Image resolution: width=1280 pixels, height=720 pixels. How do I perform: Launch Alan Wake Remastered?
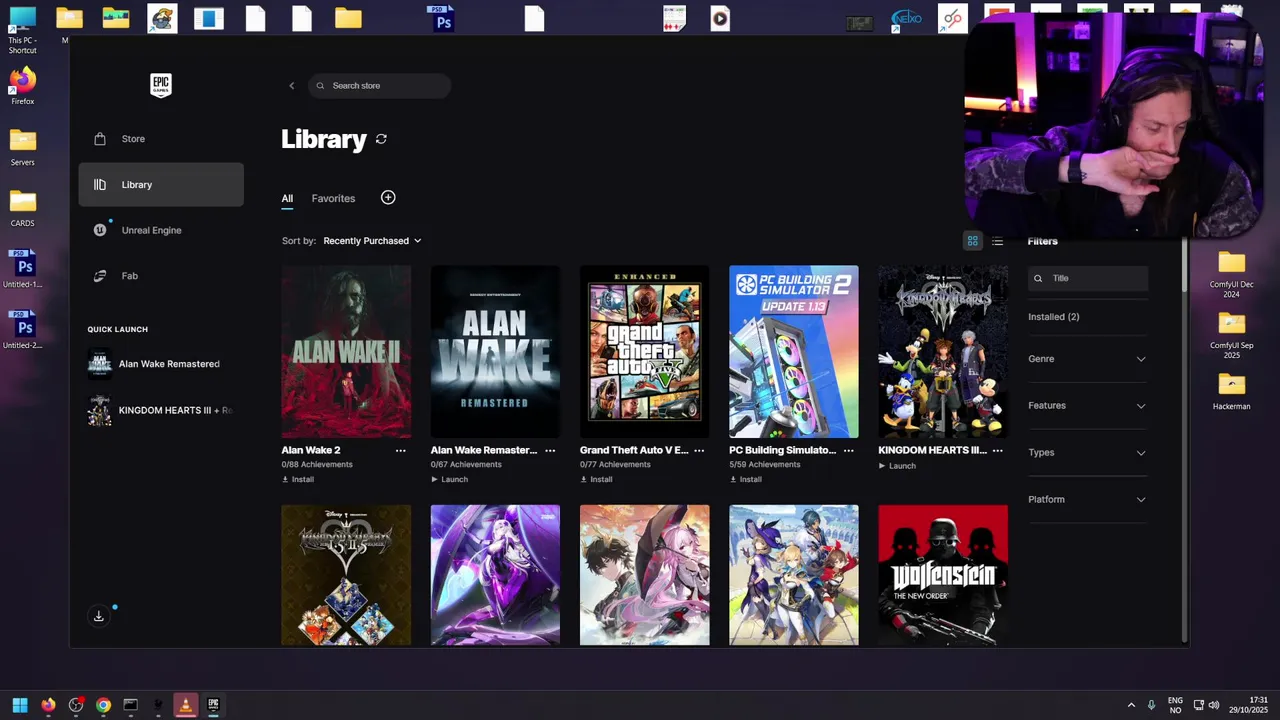coord(449,479)
